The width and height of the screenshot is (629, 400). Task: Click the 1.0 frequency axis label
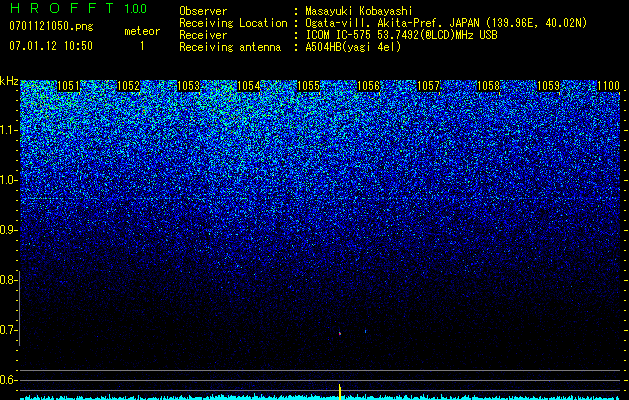tap(8, 181)
